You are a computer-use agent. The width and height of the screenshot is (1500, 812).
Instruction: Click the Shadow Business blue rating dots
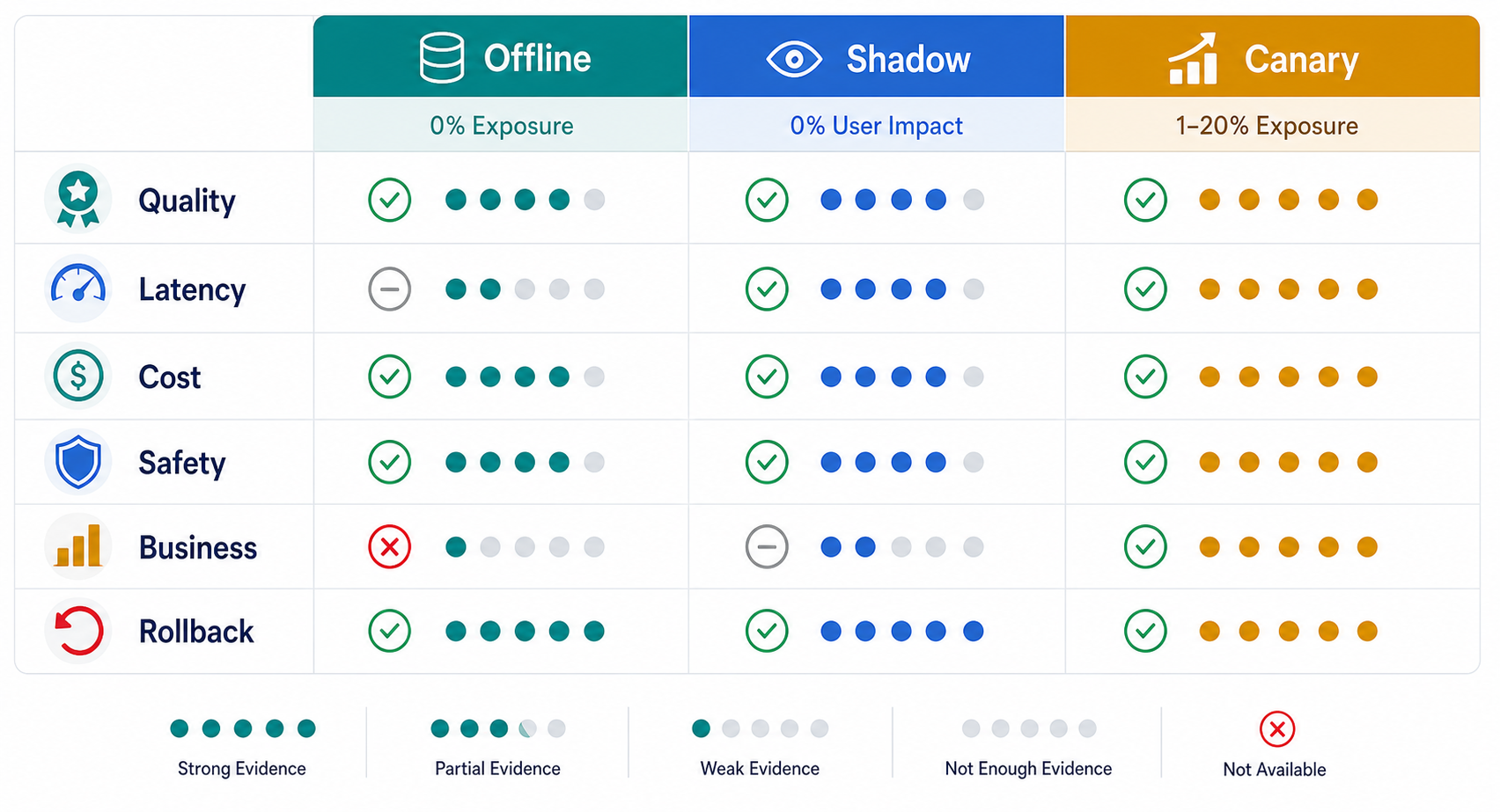point(901,547)
